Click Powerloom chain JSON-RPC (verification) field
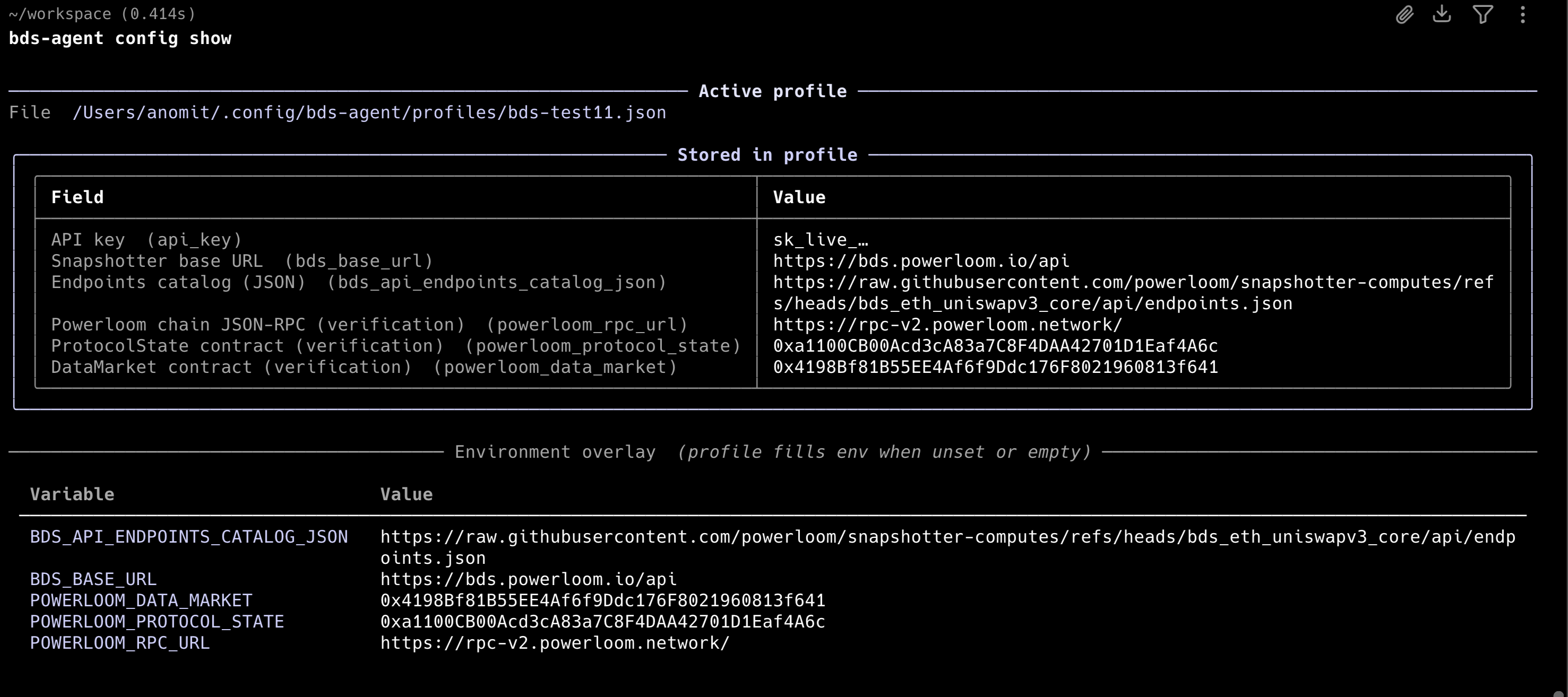 369,325
